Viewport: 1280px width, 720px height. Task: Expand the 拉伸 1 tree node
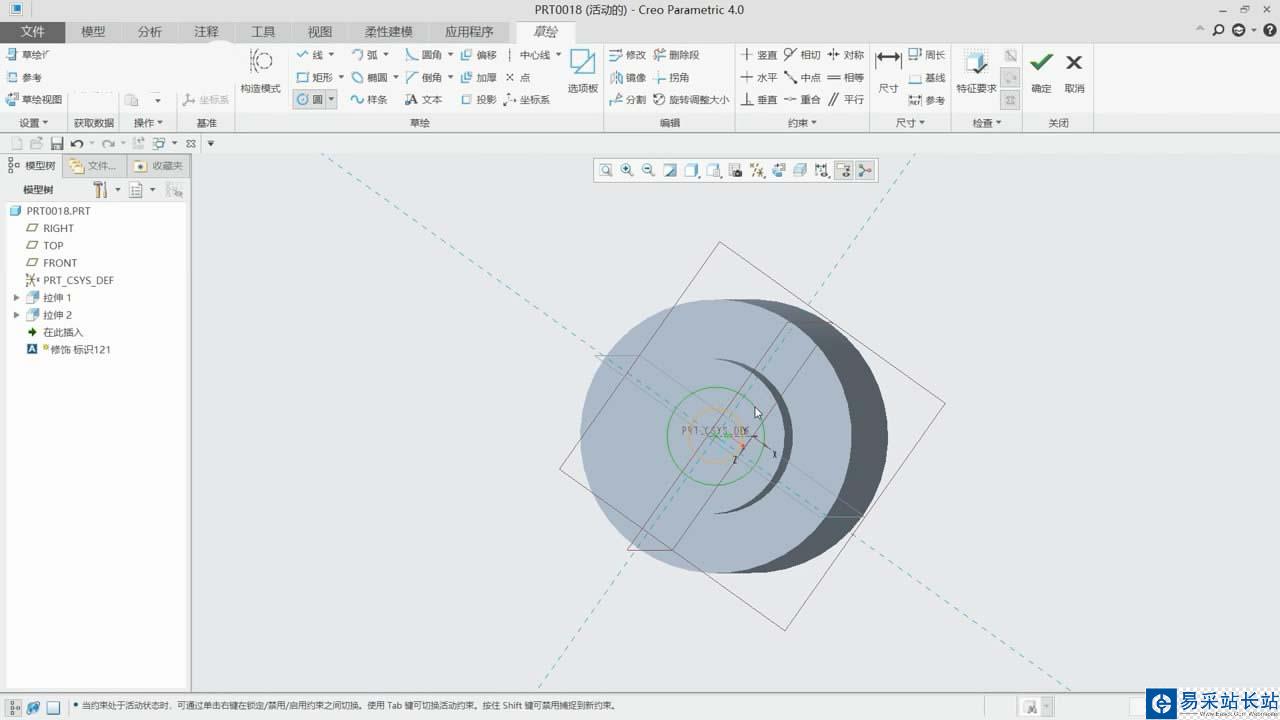[16, 298]
